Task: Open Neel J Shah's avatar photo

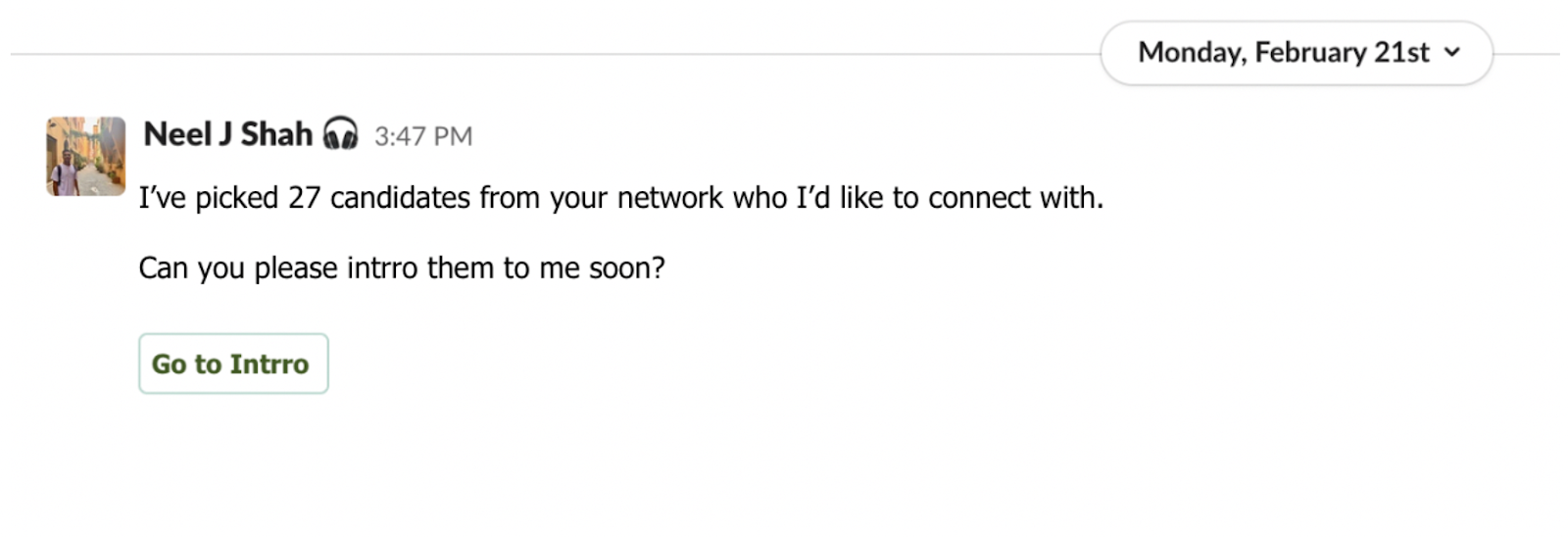Action: (86, 157)
